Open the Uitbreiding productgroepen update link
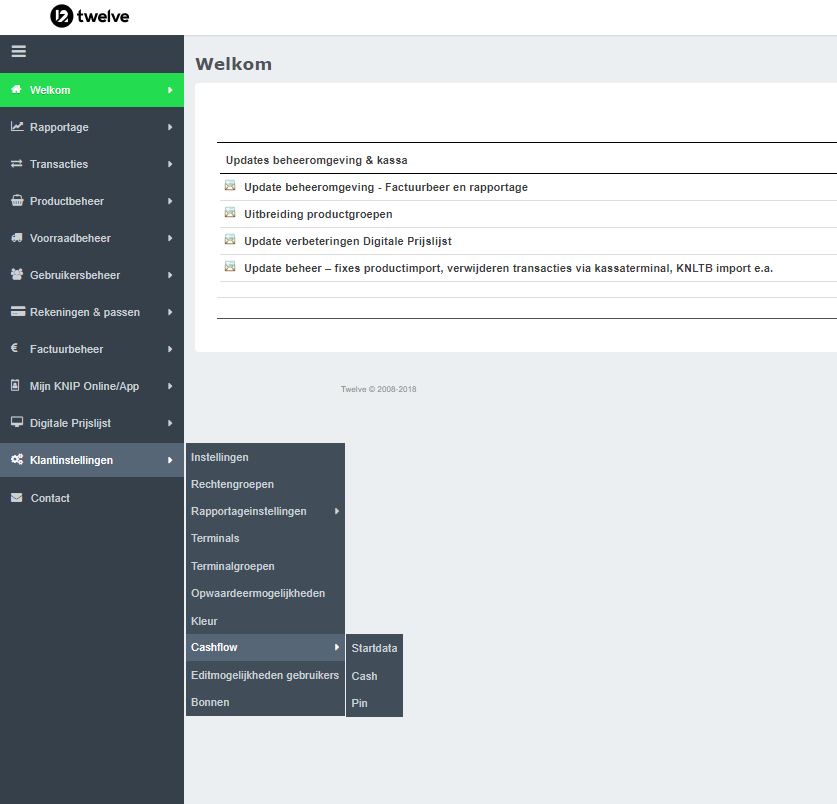This screenshot has width=837, height=804. pyautogui.click(x=318, y=214)
